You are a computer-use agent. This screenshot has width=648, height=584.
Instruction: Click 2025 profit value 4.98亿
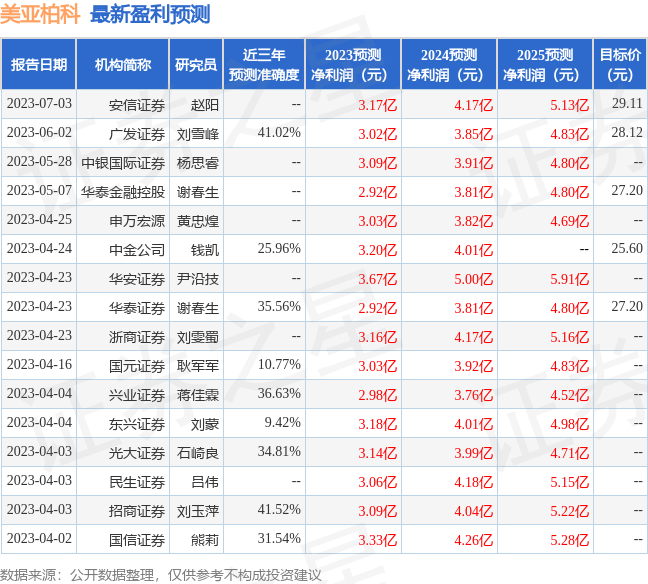[569, 424]
